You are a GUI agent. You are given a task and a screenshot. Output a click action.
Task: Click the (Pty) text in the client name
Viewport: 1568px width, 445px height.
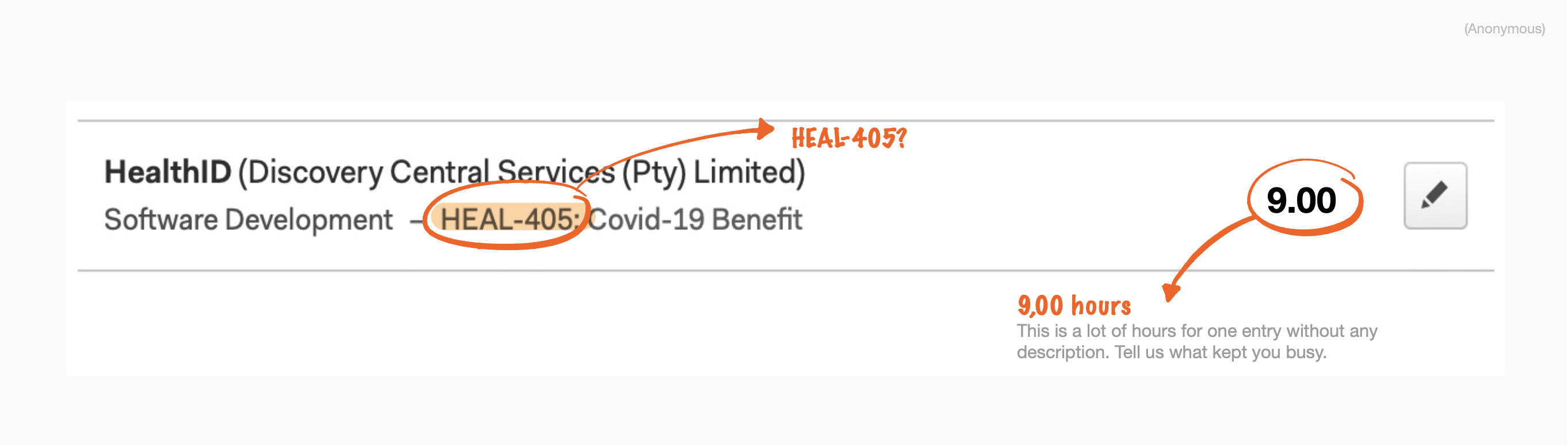click(654, 173)
